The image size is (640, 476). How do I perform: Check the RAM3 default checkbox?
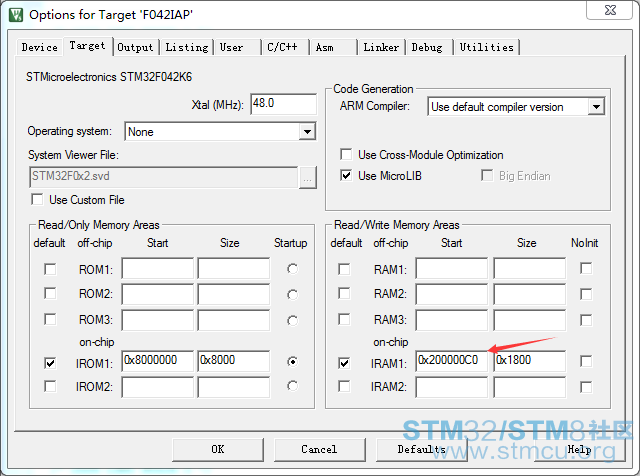(x=344, y=319)
